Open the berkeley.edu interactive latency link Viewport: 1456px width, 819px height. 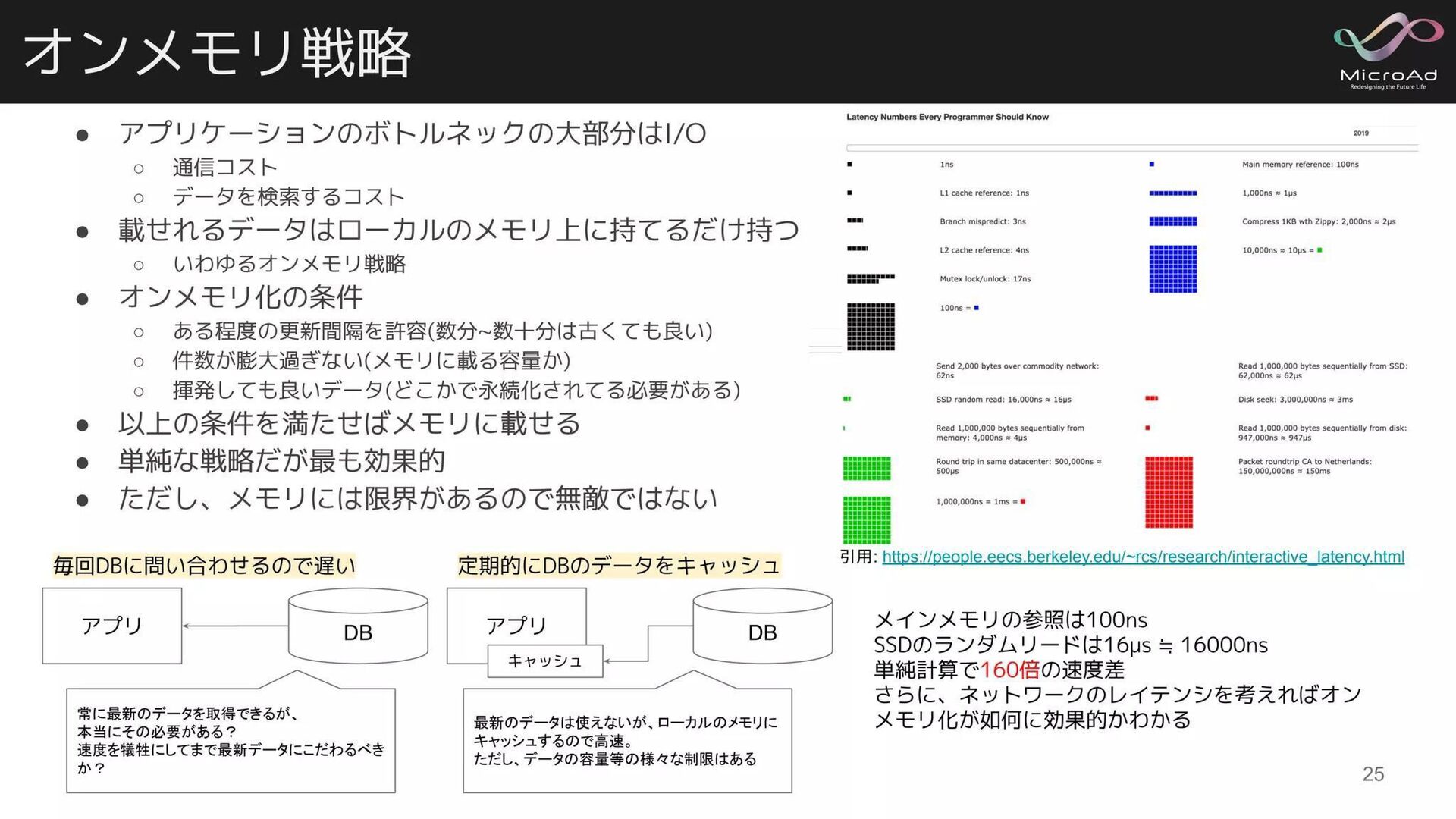[1143, 557]
